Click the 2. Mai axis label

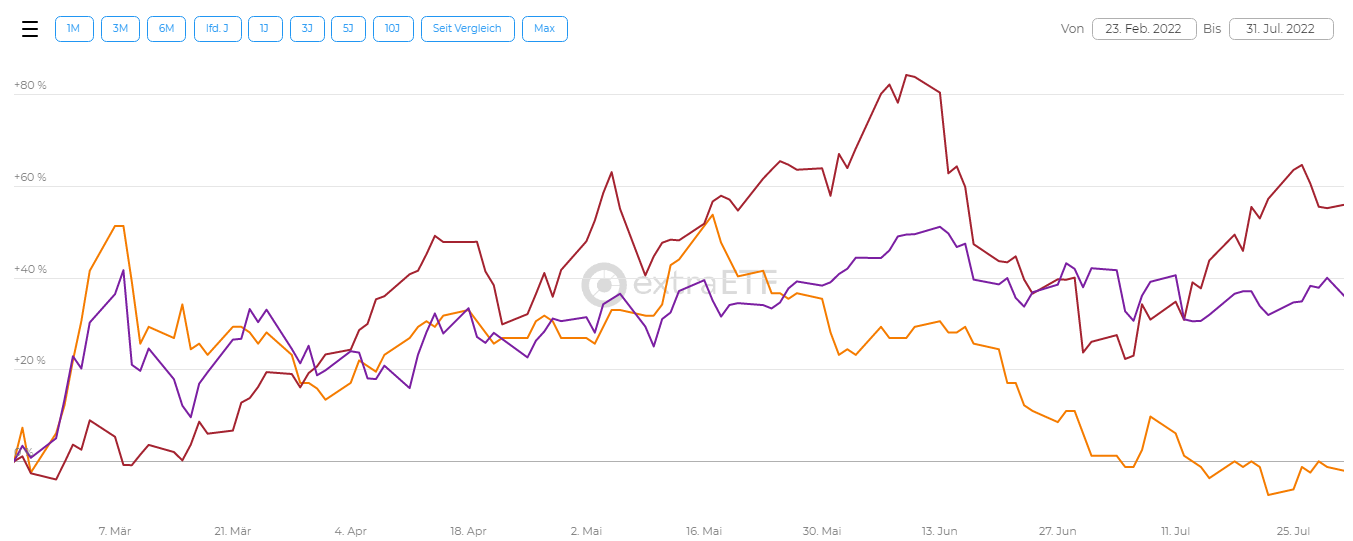coord(586,531)
